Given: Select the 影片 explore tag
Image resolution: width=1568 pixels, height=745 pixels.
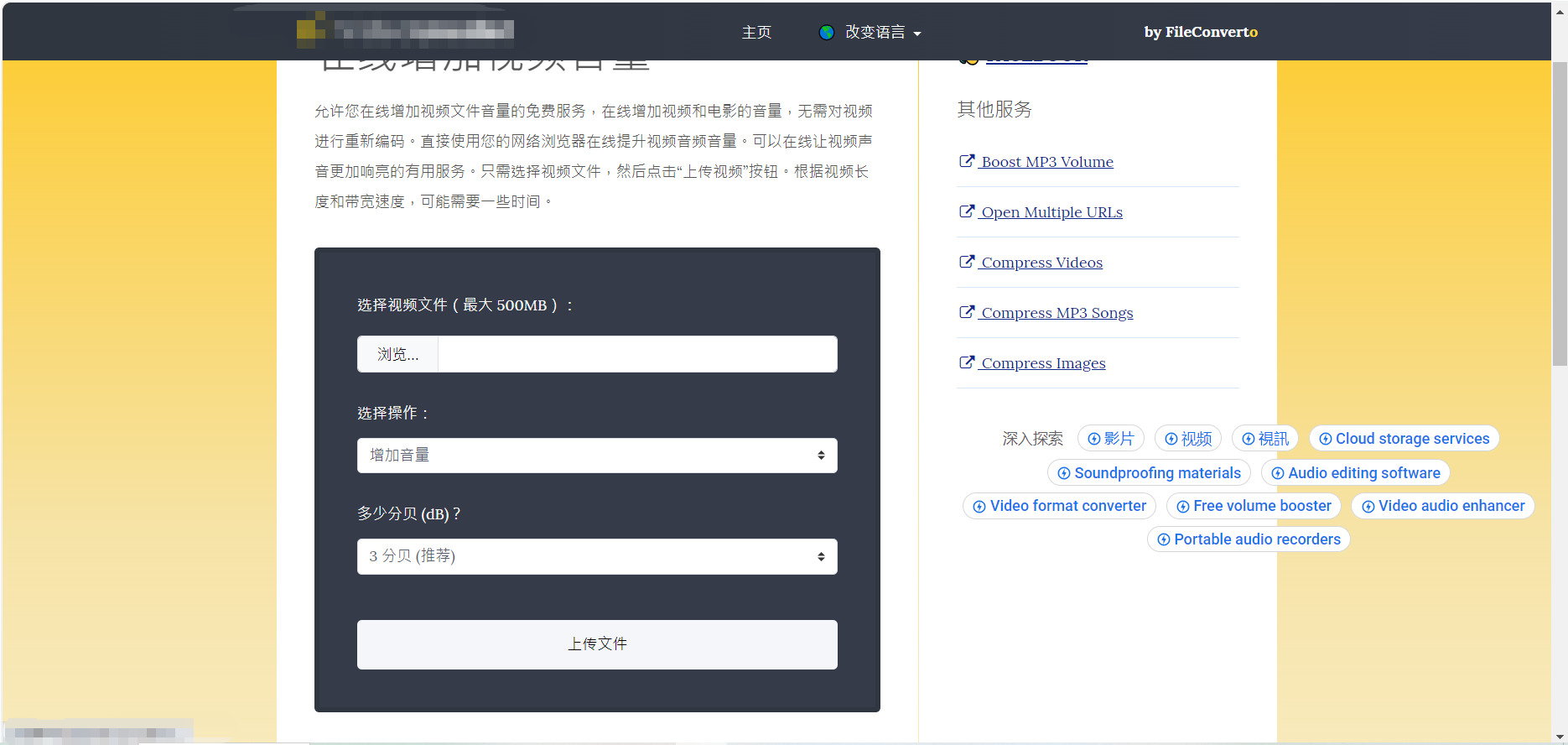Looking at the screenshot, I should pyautogui.click(x=1110, y=439).
